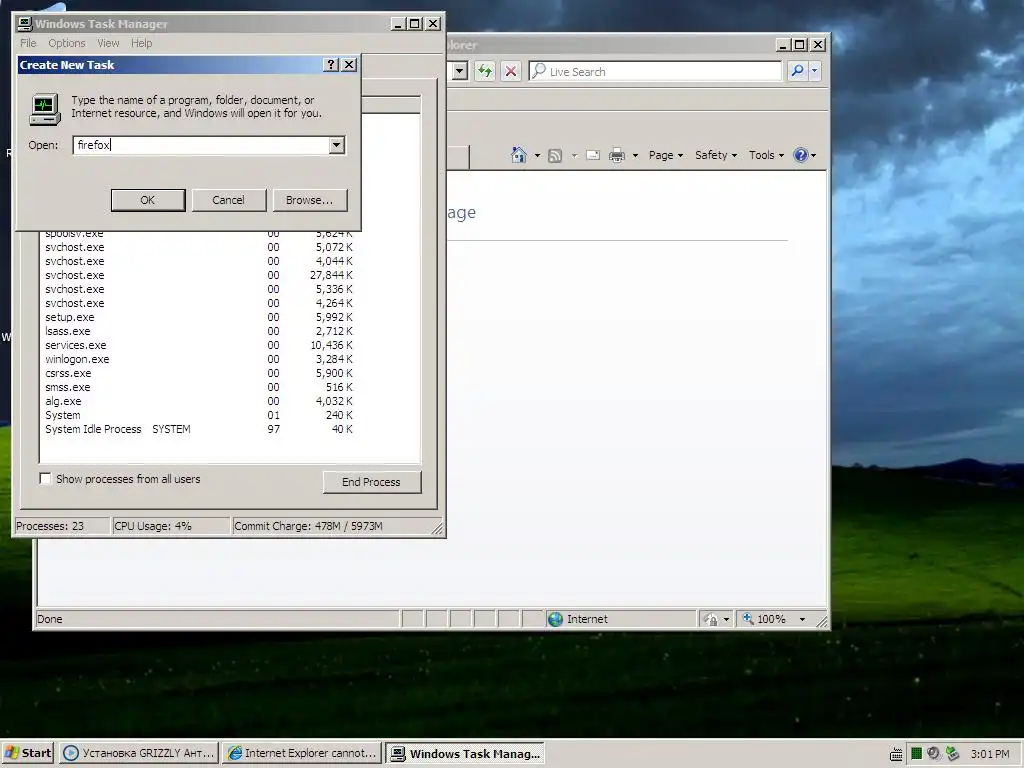
Task: Click the Live Search input box
Action: [x=656, y=71]
